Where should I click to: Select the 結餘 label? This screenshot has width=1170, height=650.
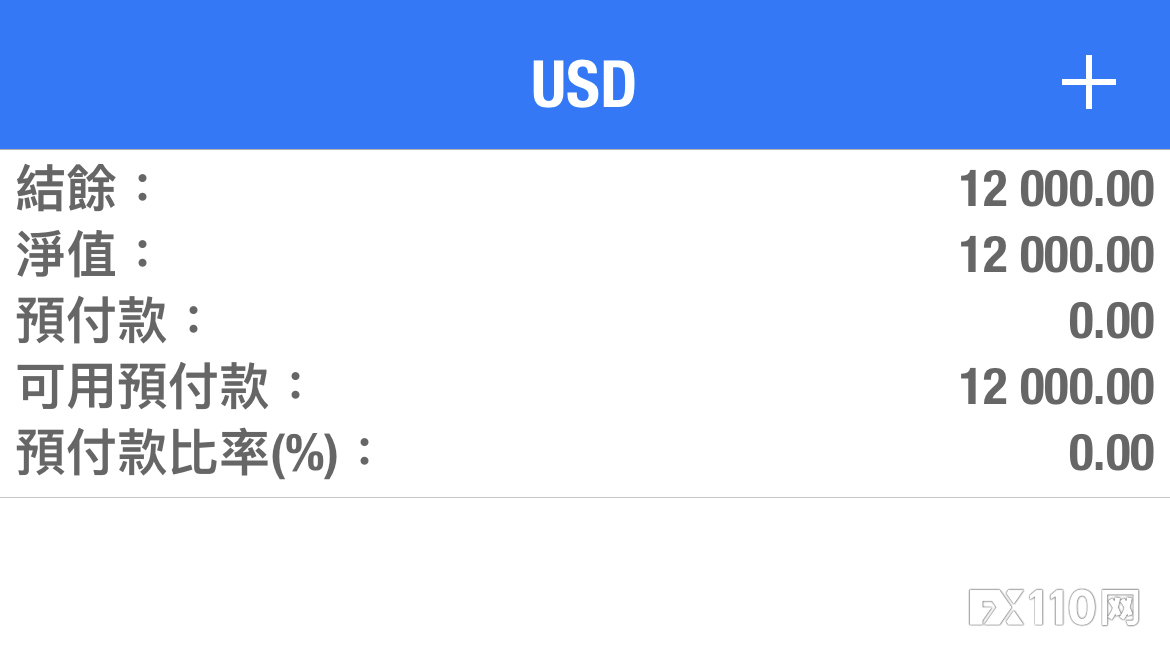(66, 188)
